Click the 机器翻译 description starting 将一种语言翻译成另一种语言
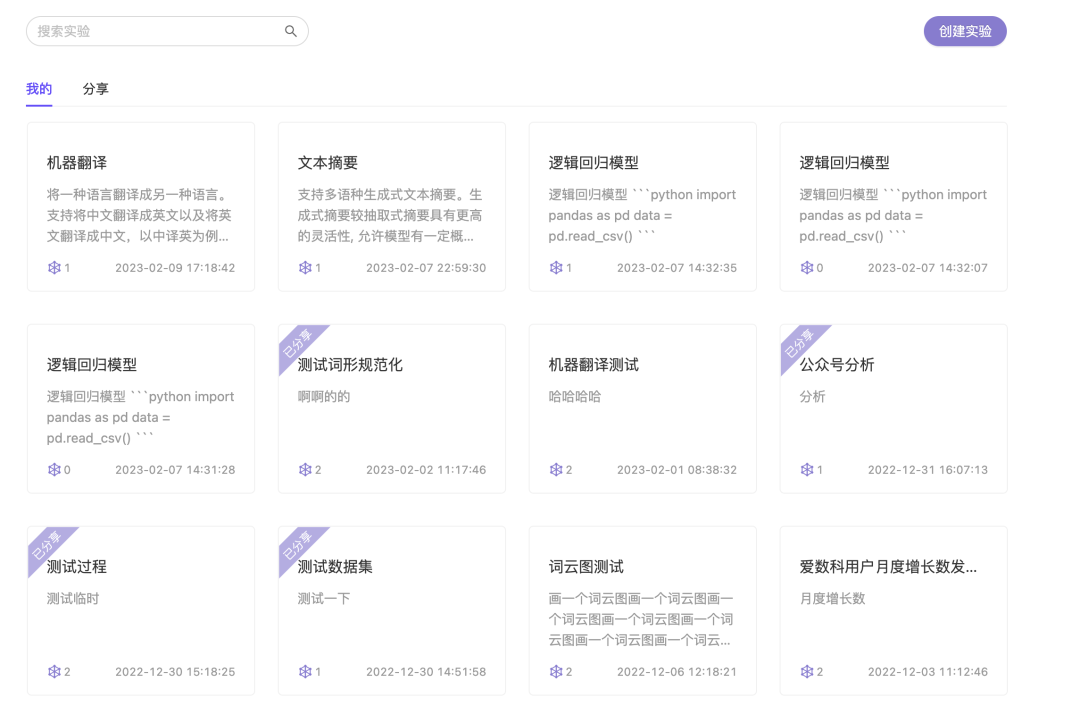The width and height of the screenshot is (1080, 706). tap(139, 215)
